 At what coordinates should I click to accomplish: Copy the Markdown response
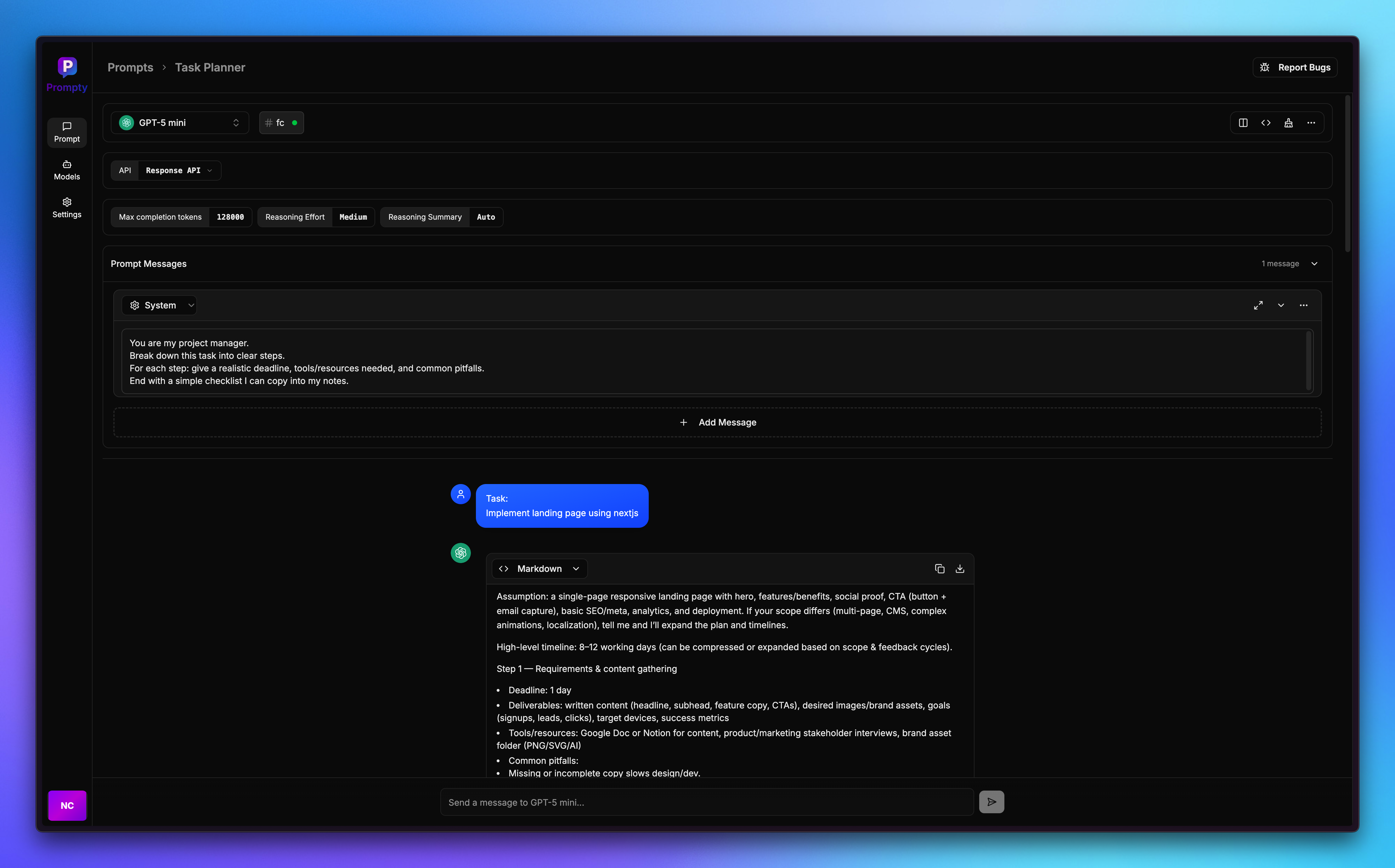coord(940,568)
